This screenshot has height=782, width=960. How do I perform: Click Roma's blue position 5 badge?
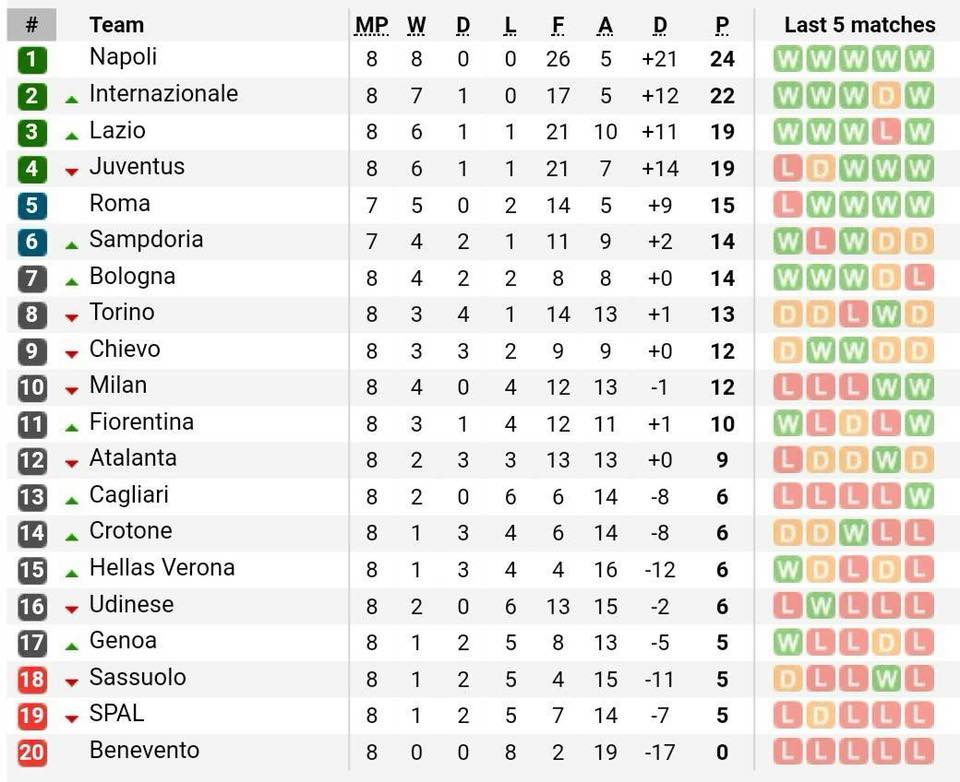pos(32,205)
